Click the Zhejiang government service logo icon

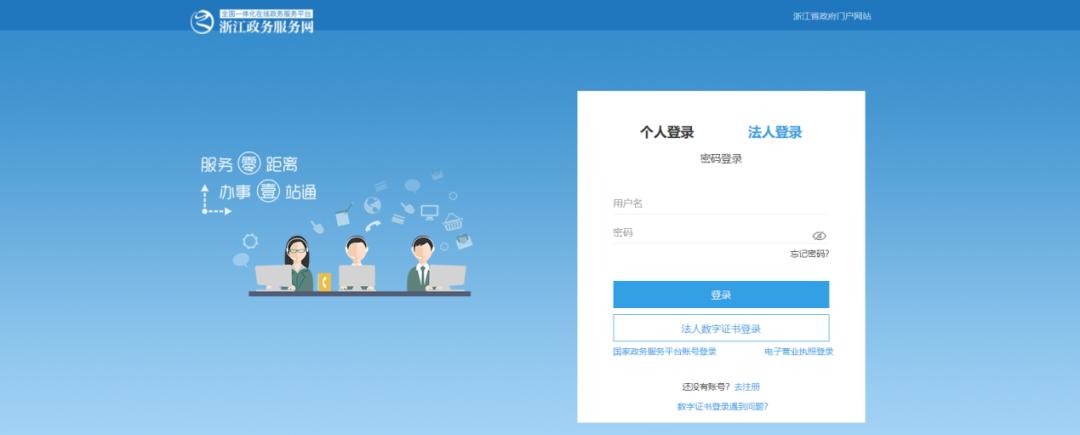[202, 21]
